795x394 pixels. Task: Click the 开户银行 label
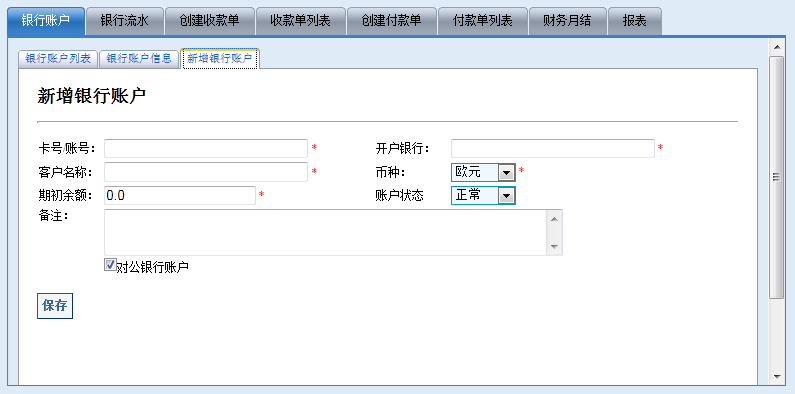pos(403,149)
